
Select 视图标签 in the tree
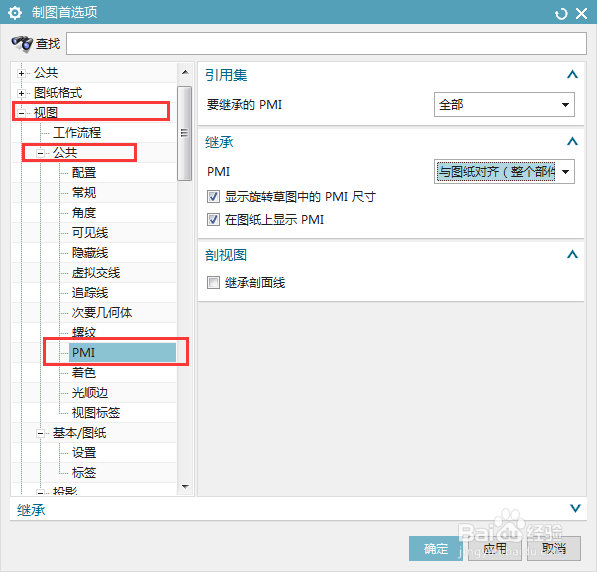(x=96, y=412)
